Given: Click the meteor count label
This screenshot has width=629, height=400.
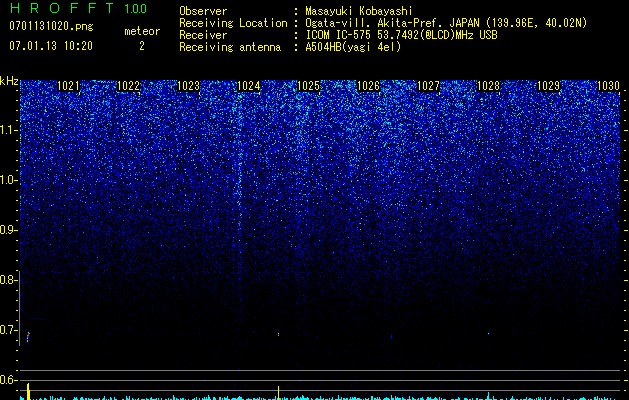Looking at the screenshot, I should pos(142,31).
